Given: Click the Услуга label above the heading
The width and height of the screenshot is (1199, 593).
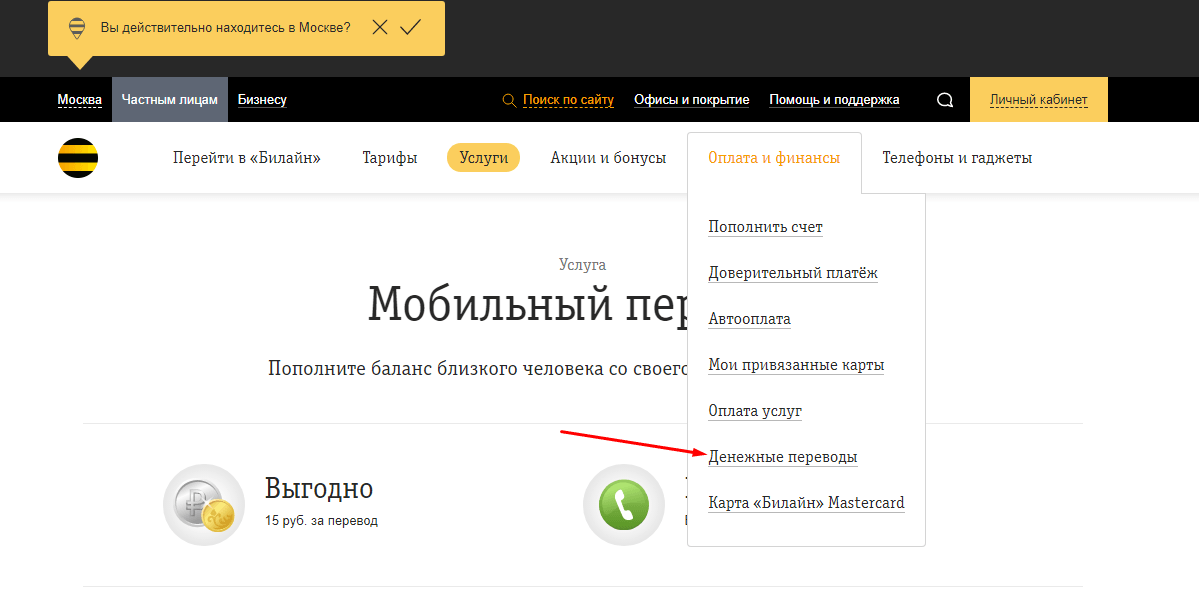Looking at the screenshot, I should click(583, 265).
